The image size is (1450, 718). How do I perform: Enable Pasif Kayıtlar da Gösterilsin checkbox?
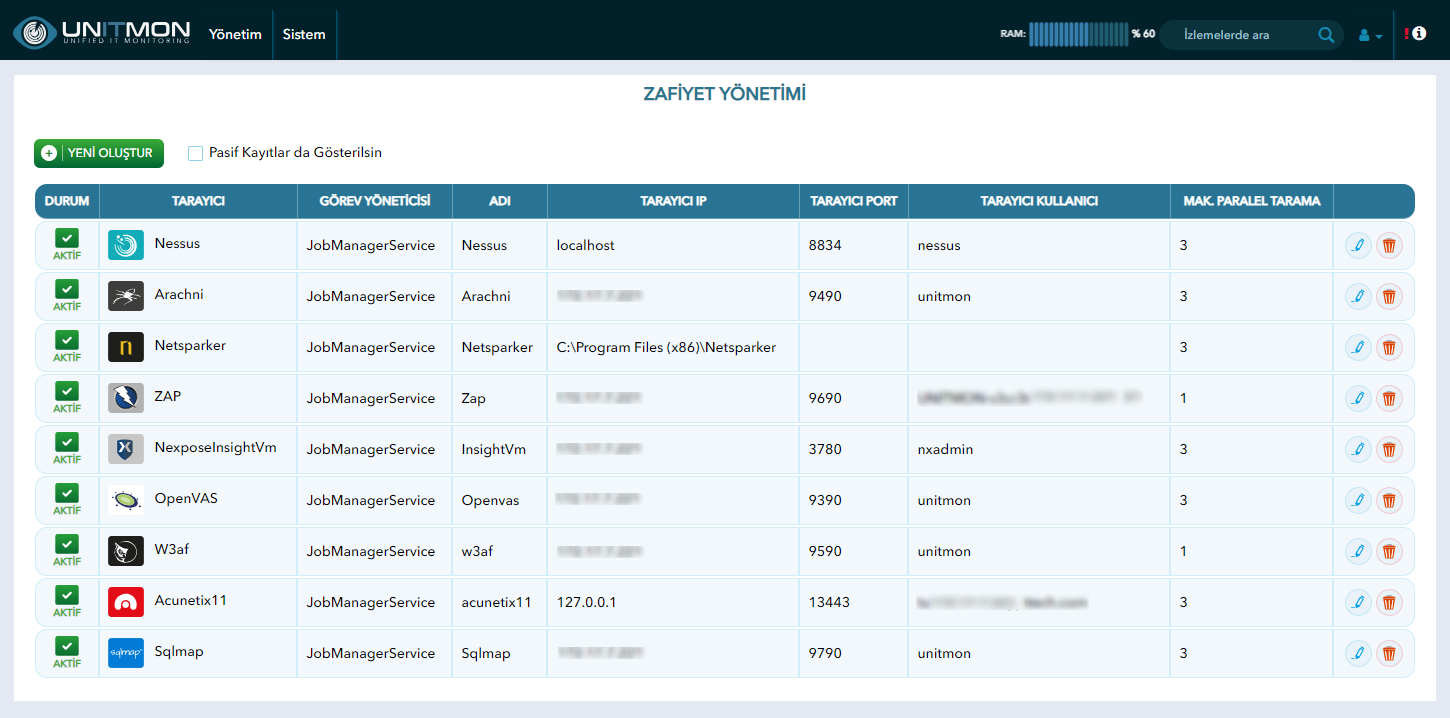196,153
